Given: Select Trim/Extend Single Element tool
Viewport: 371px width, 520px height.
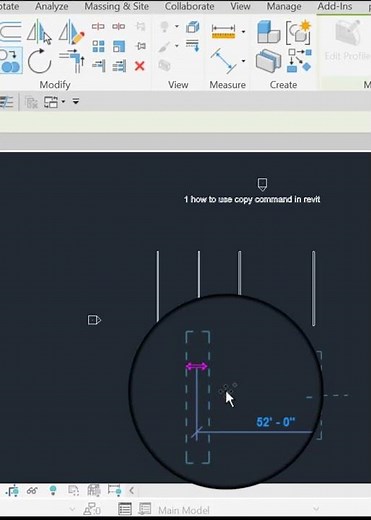Looking at the screenshot, I should point(98,66).
